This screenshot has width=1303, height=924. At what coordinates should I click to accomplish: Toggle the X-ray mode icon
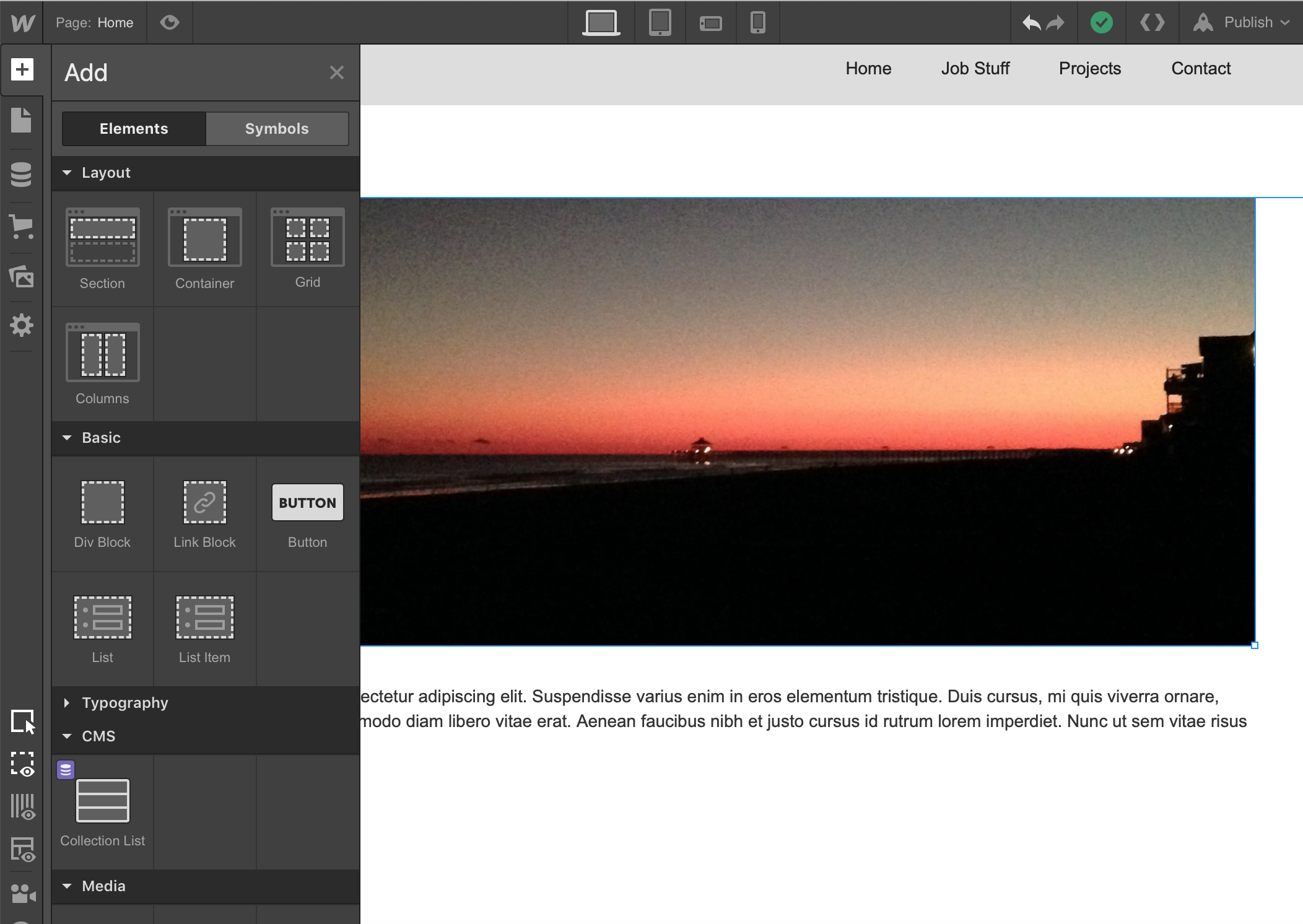23,807
